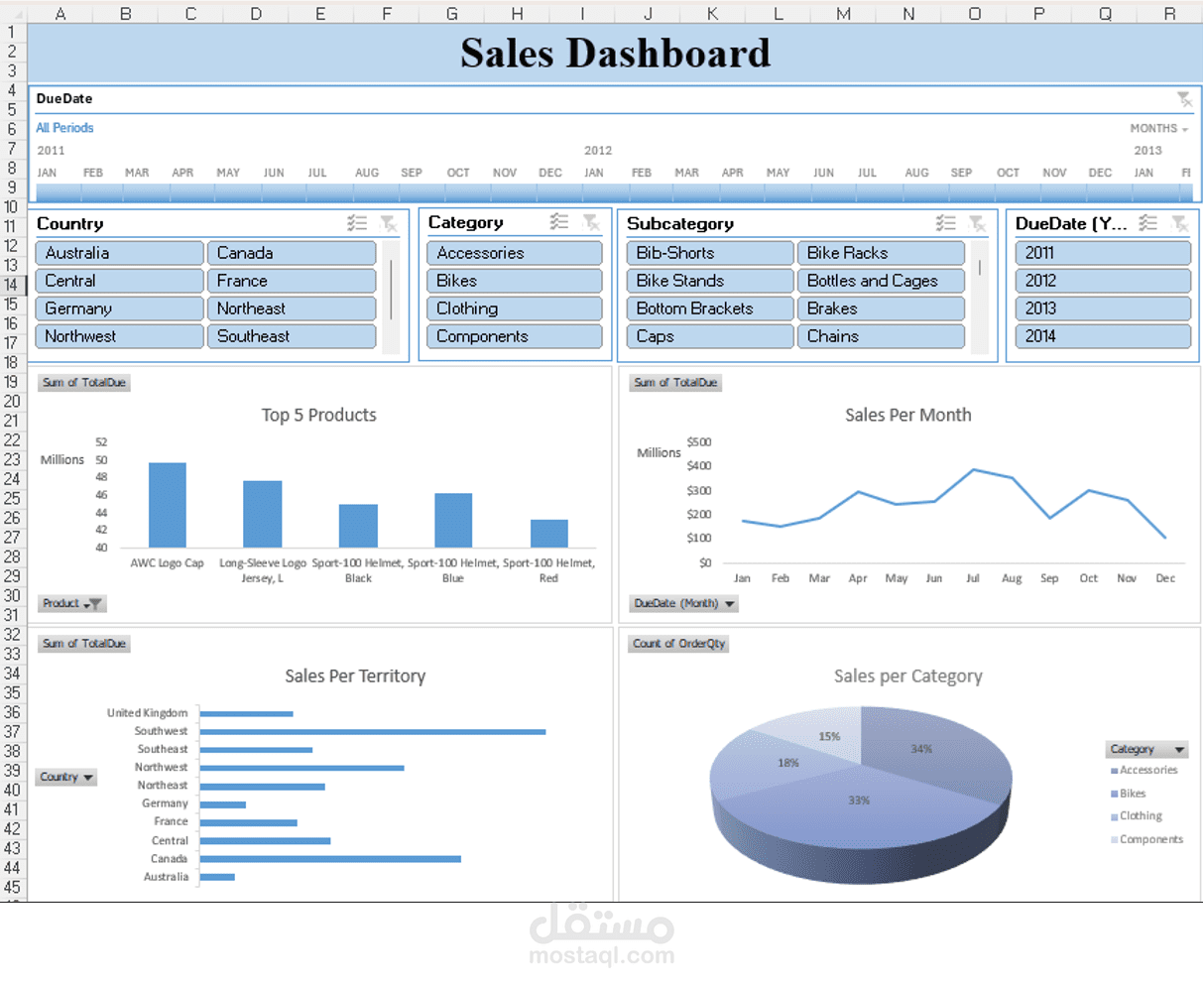1204x988 pixels.
Task: Enable multi-select on the Subcategory slicer
Action: tap(945, 223)
